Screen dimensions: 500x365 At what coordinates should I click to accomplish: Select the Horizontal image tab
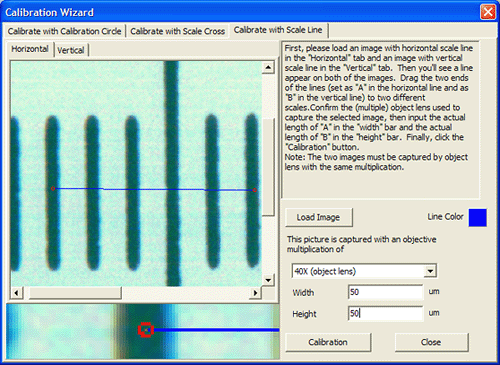coord(30,49)
